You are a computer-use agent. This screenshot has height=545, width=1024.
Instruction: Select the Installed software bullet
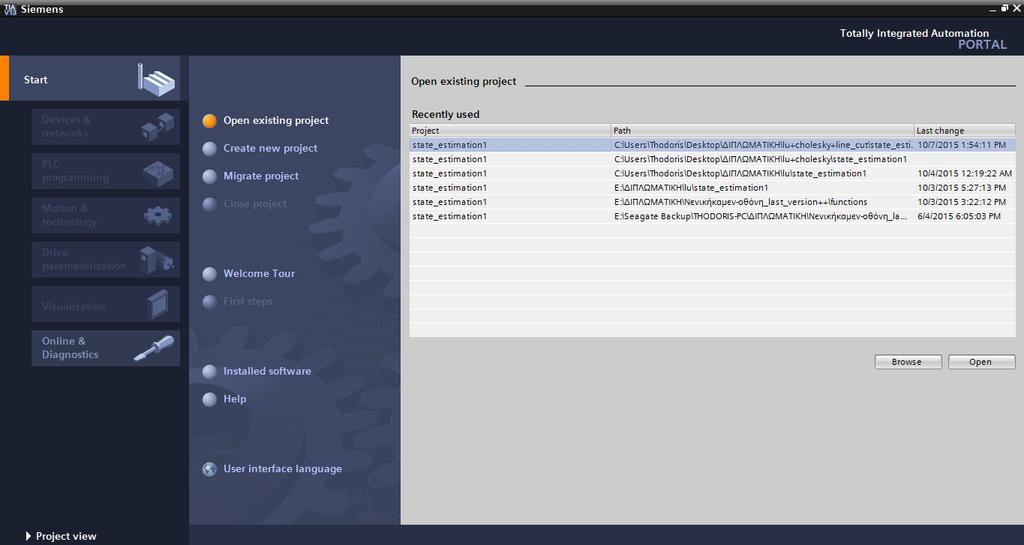tap(210, 371)
